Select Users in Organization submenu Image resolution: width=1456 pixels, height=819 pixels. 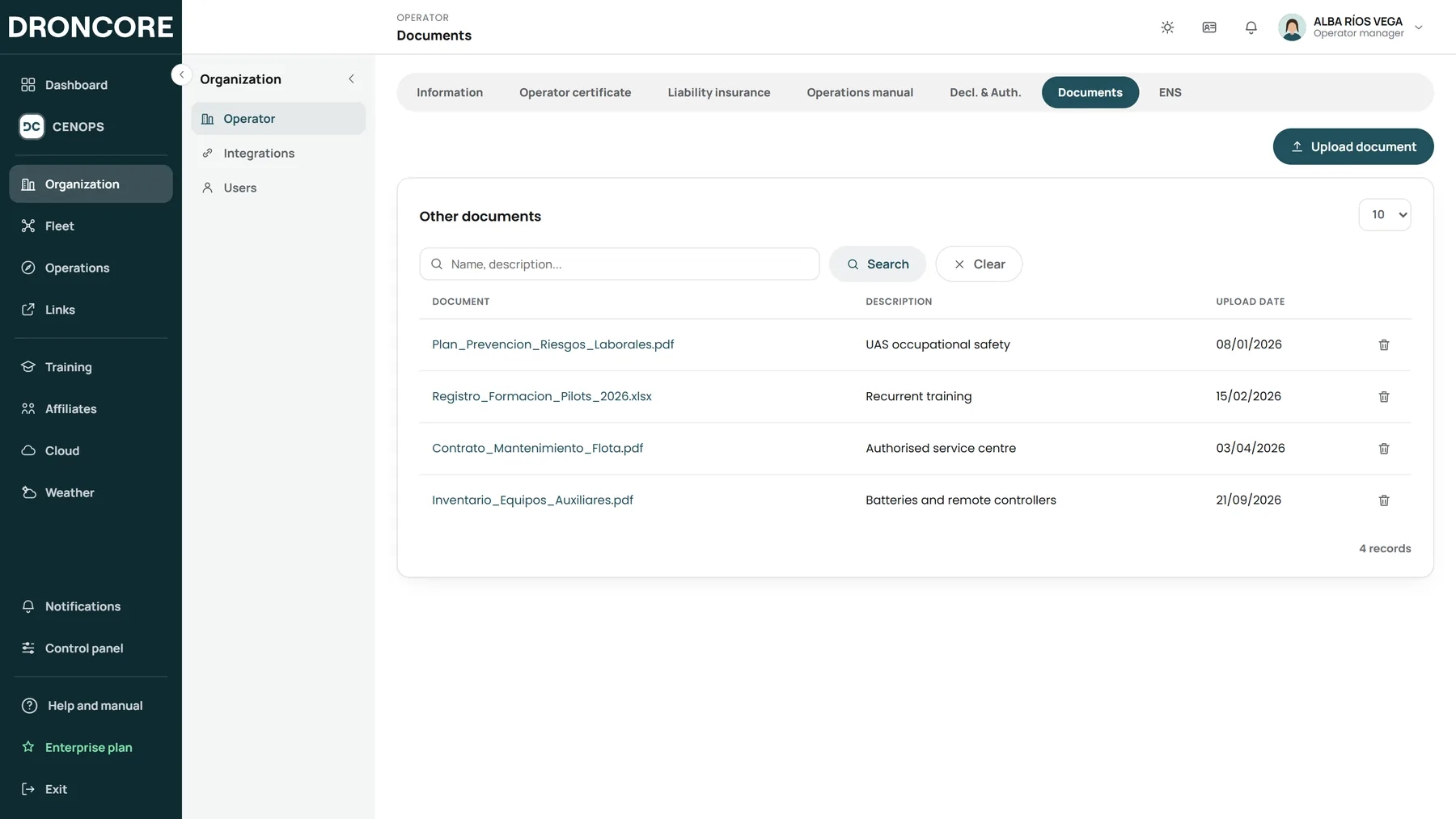278,188
